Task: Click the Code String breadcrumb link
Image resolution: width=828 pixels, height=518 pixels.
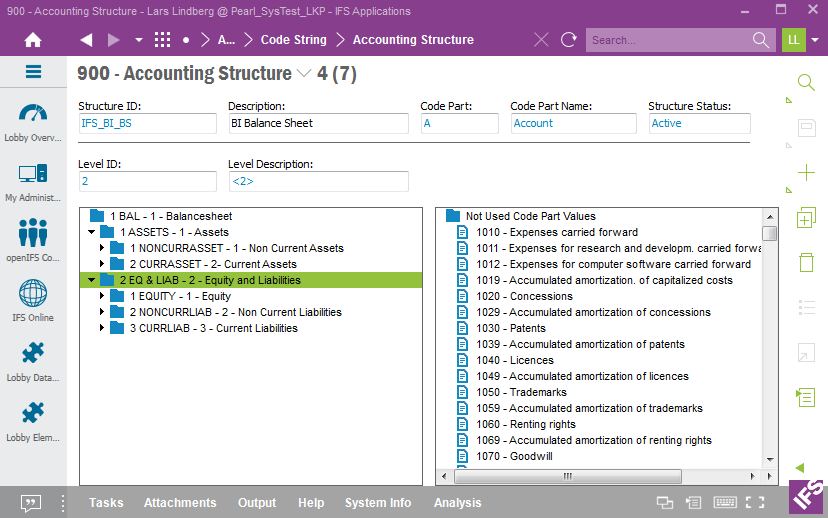Action: pyautogui.click(x=293, y=40)
